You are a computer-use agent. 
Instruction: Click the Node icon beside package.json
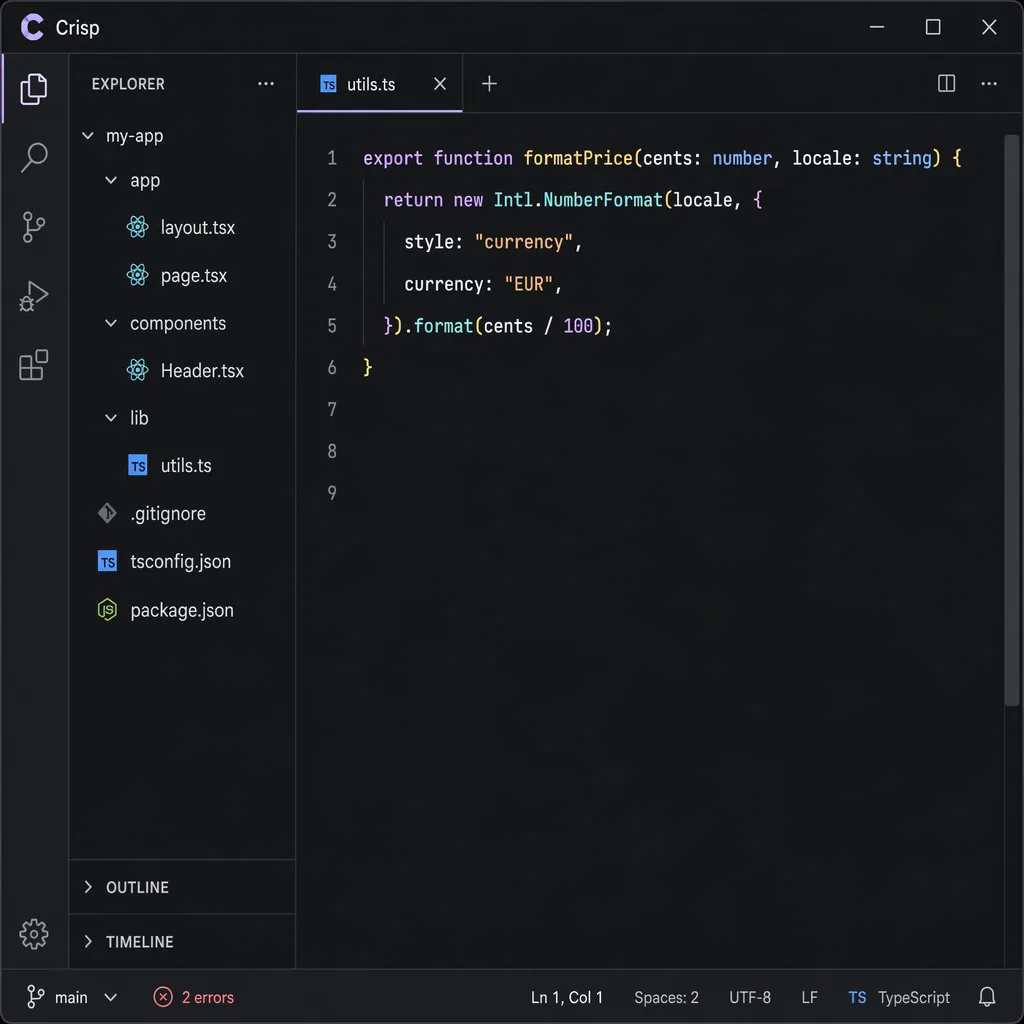(107, 609)
